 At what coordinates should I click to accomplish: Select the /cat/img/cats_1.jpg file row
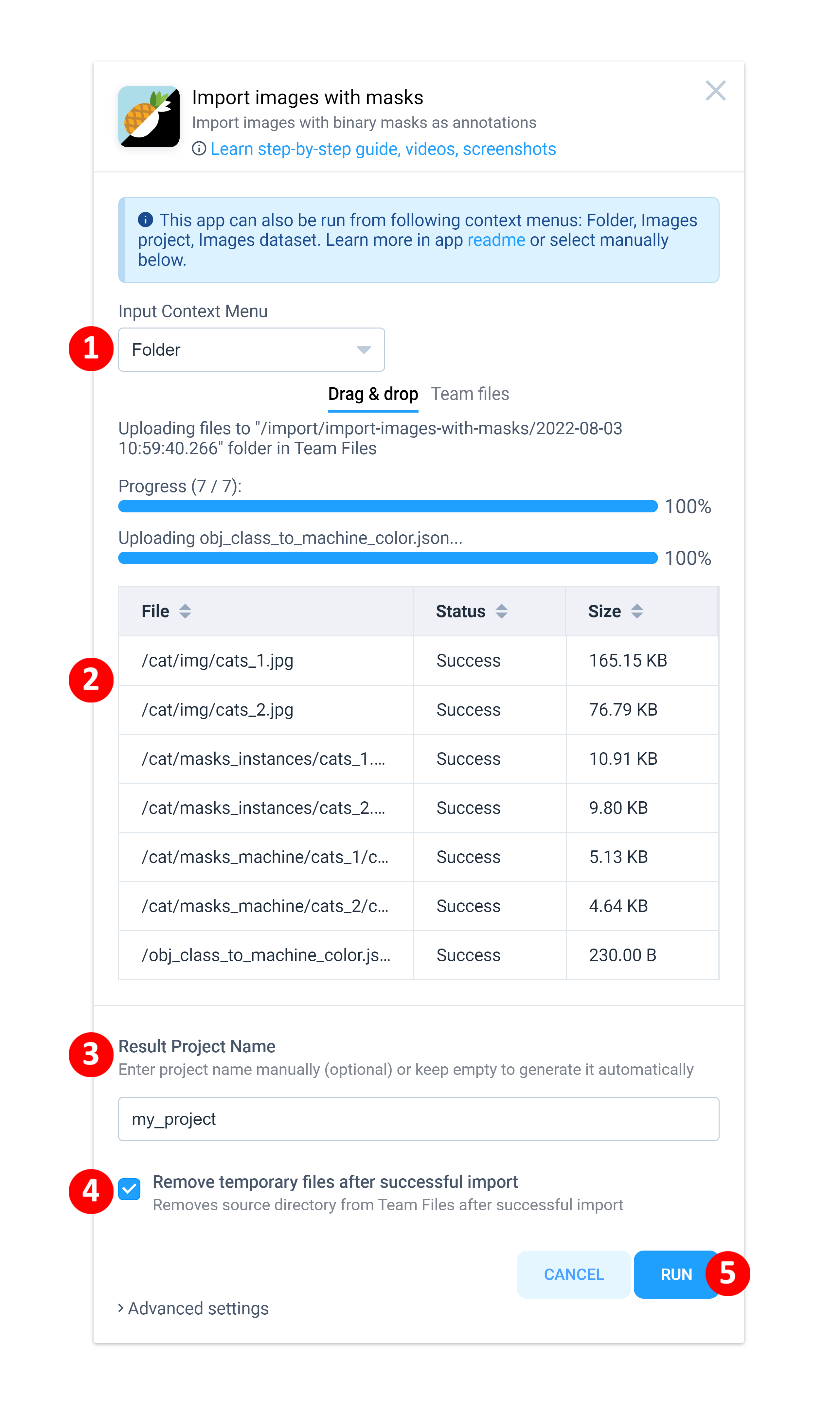418,661
